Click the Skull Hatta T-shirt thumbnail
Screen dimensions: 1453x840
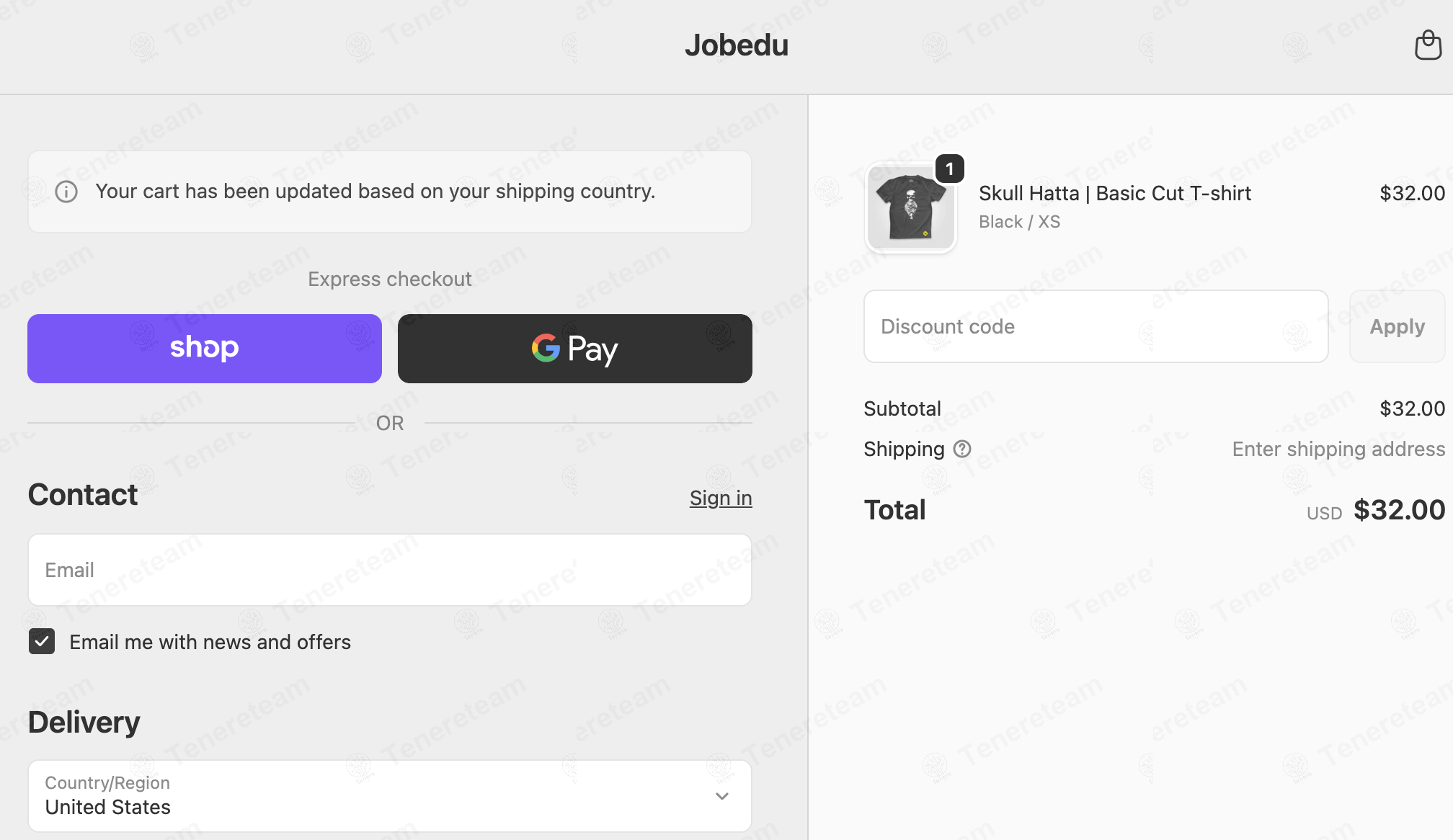click(911, 208)
